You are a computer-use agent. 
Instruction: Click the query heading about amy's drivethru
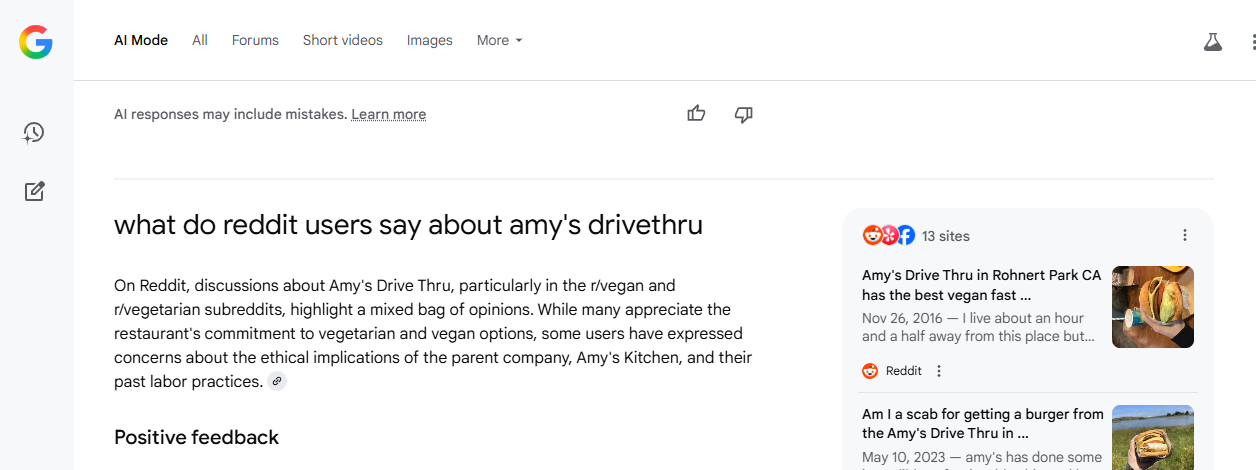pos(408,225)
